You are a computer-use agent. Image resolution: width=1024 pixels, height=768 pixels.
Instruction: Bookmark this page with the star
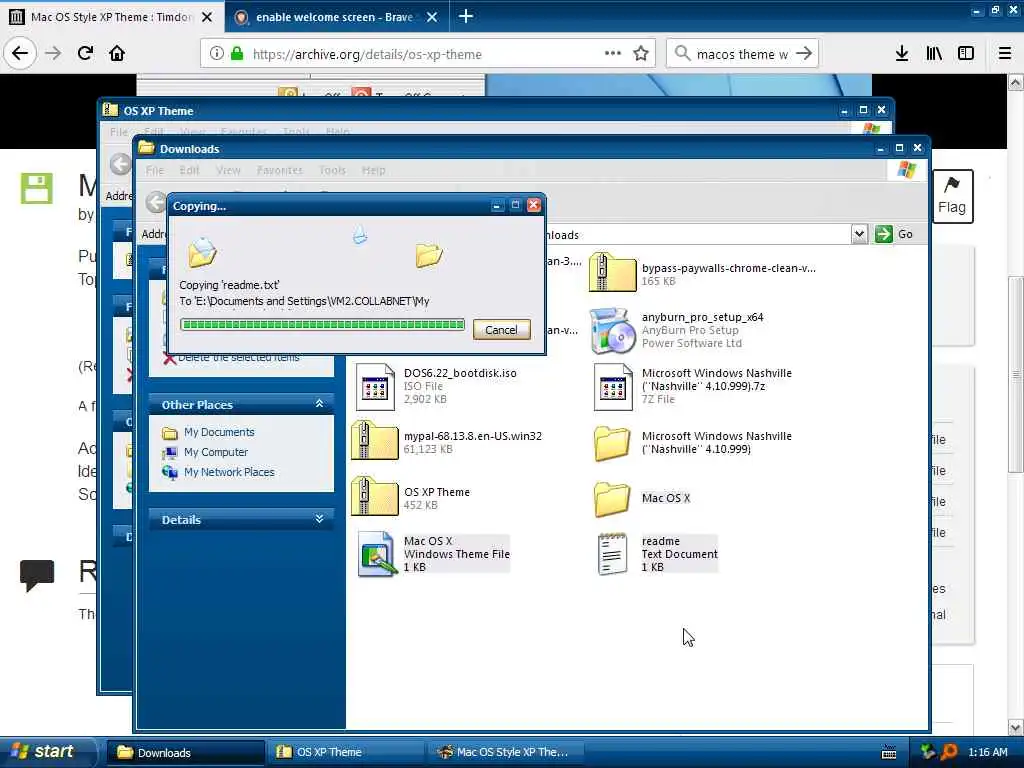click(641, 54)
